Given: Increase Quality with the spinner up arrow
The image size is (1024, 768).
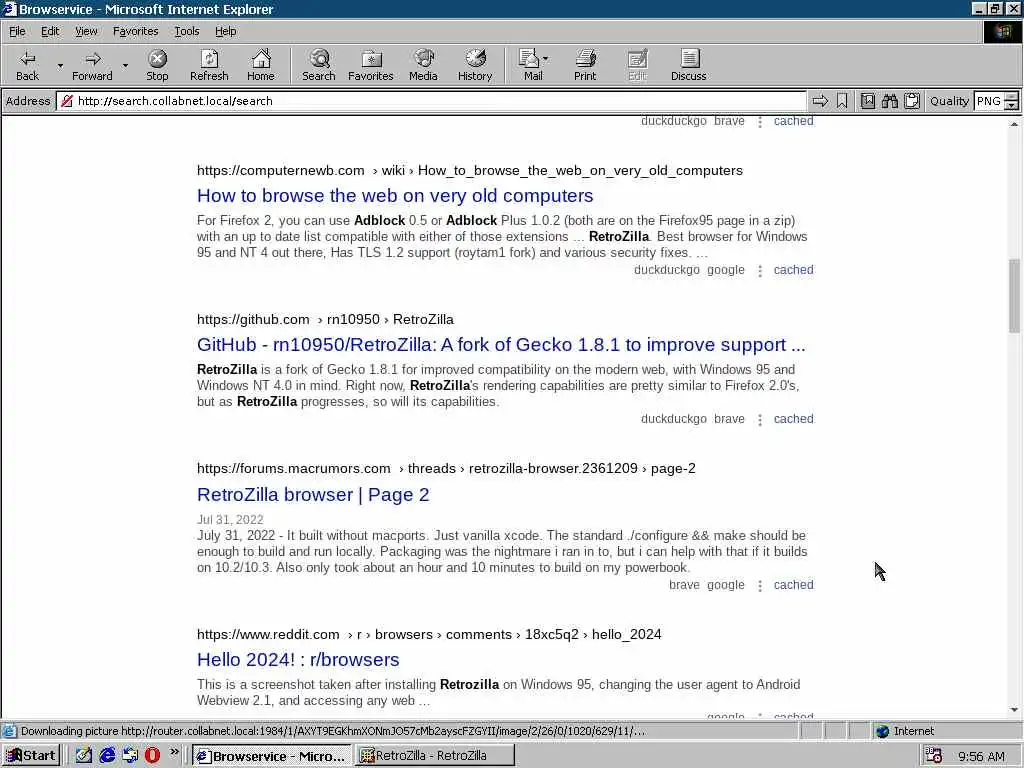Looking at the screenshot, I should coord(1012,97).
